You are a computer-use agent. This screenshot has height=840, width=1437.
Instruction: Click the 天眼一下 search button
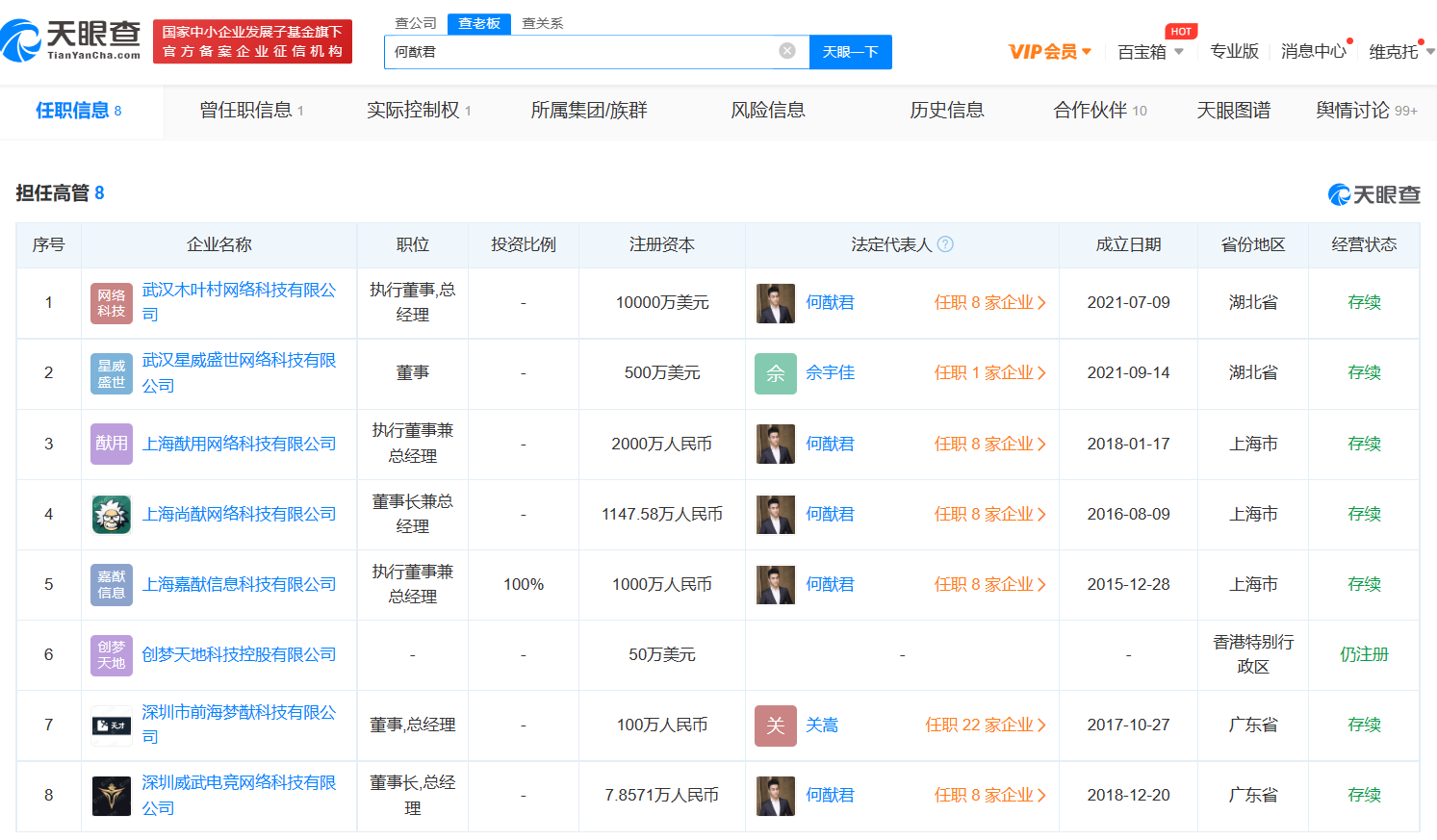pyautogui.click(x=851, y=52)
